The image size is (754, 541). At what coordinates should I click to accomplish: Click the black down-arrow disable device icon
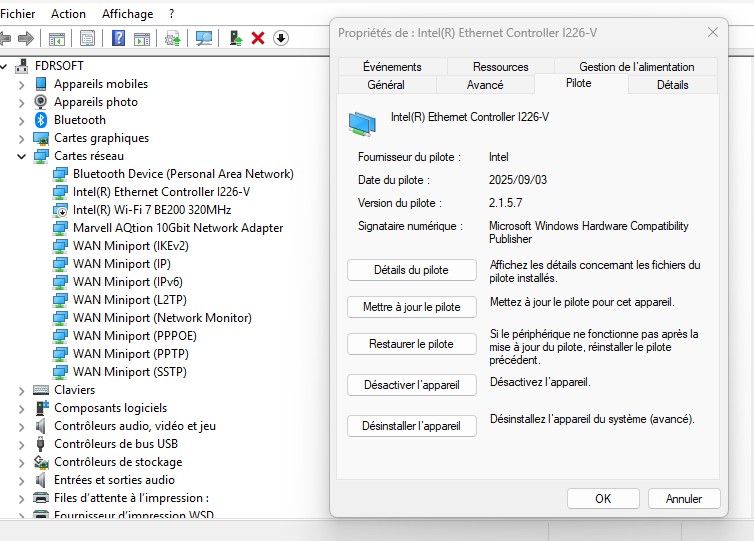pyautogui.click(x=281, y=38)
